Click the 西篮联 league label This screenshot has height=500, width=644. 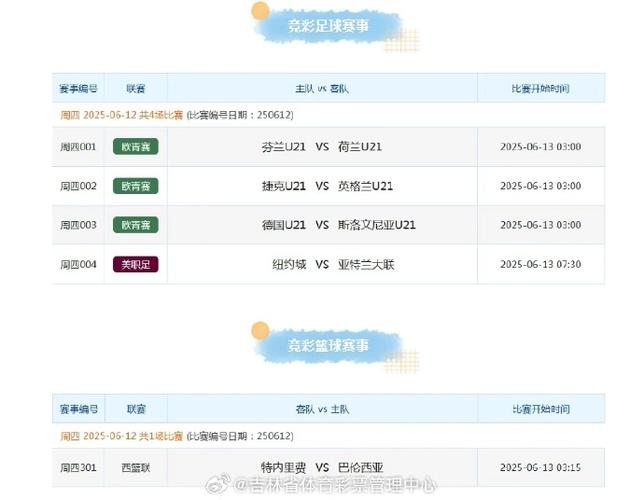click(136, 468)
